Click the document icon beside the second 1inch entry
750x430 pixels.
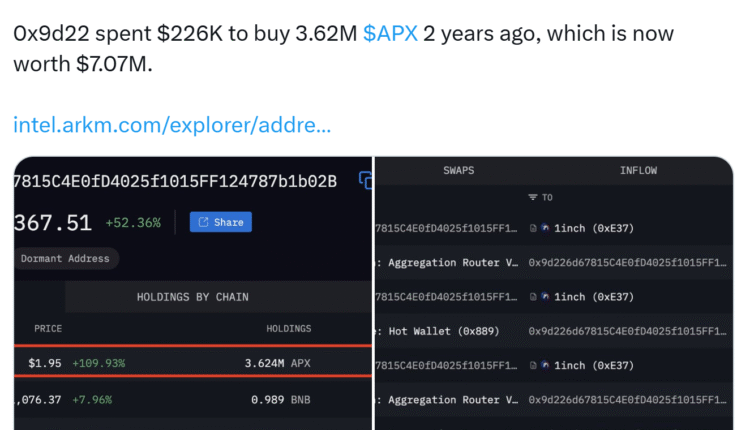coord(533,297)
